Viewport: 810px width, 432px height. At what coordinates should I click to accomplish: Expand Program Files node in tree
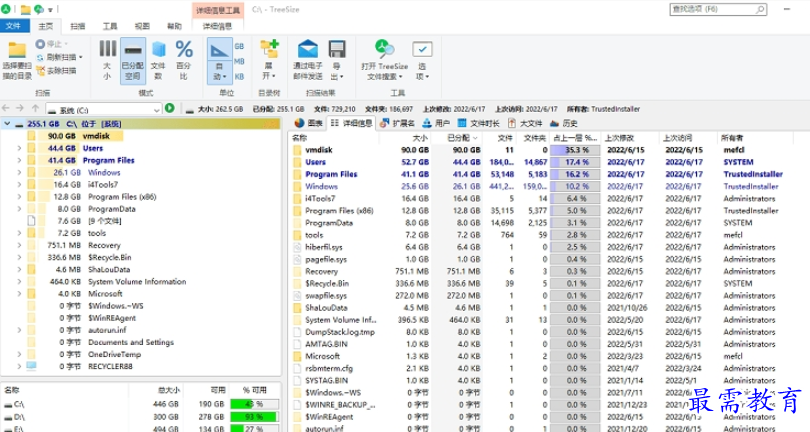19,160
